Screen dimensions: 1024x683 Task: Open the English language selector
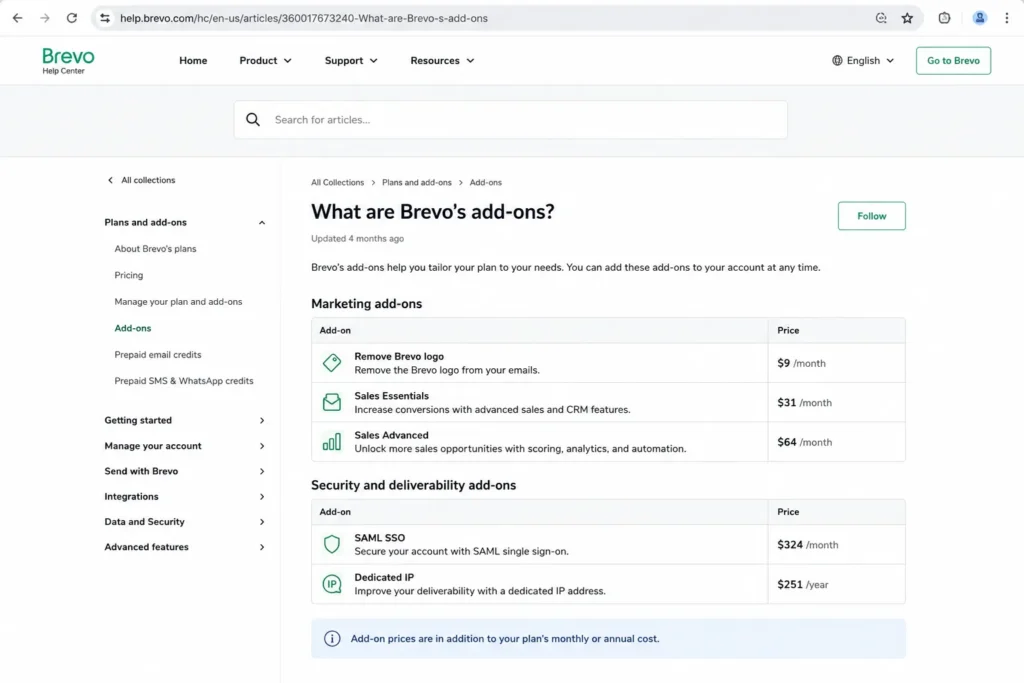click(x=863, y=61)
